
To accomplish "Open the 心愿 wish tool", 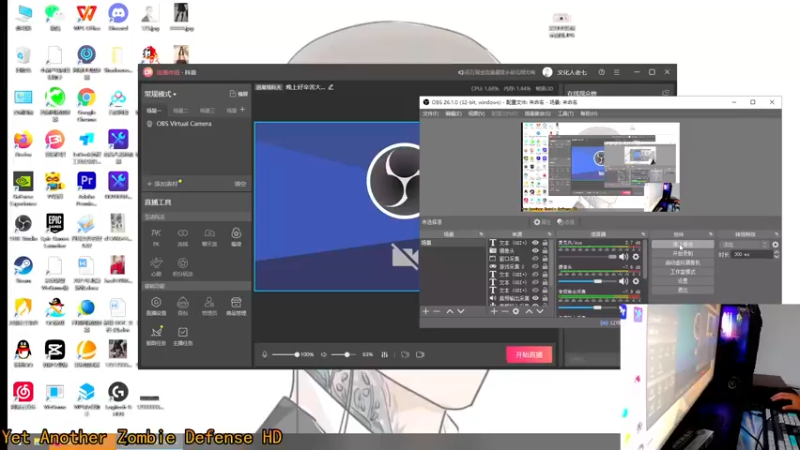I will [156, 267].
